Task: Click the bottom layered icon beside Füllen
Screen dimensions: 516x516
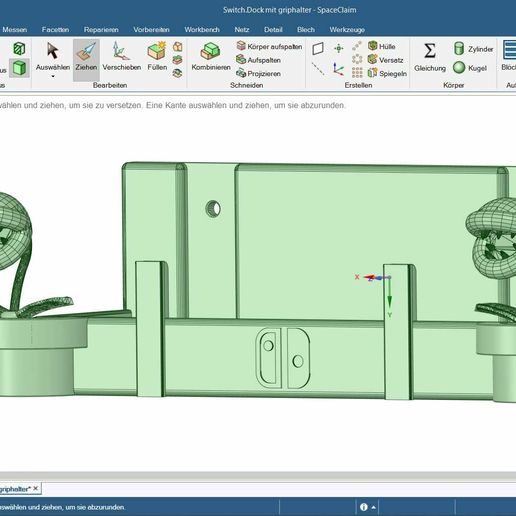Action: pyautogui.click(x=178, y=73)
